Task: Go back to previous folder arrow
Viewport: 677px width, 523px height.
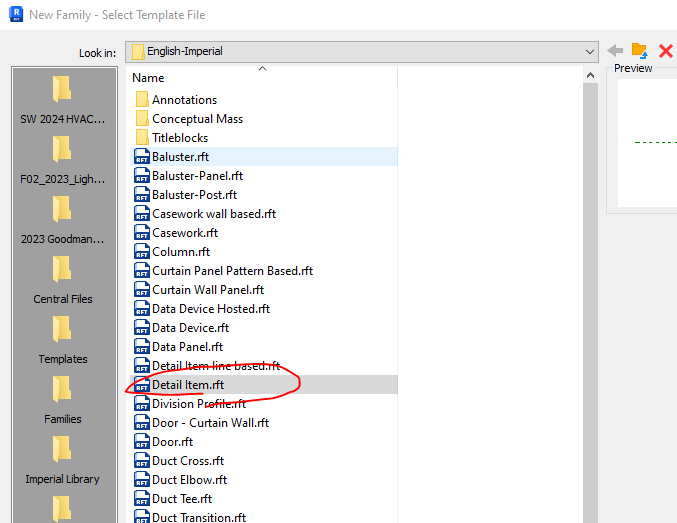Action: pos(615,51)
